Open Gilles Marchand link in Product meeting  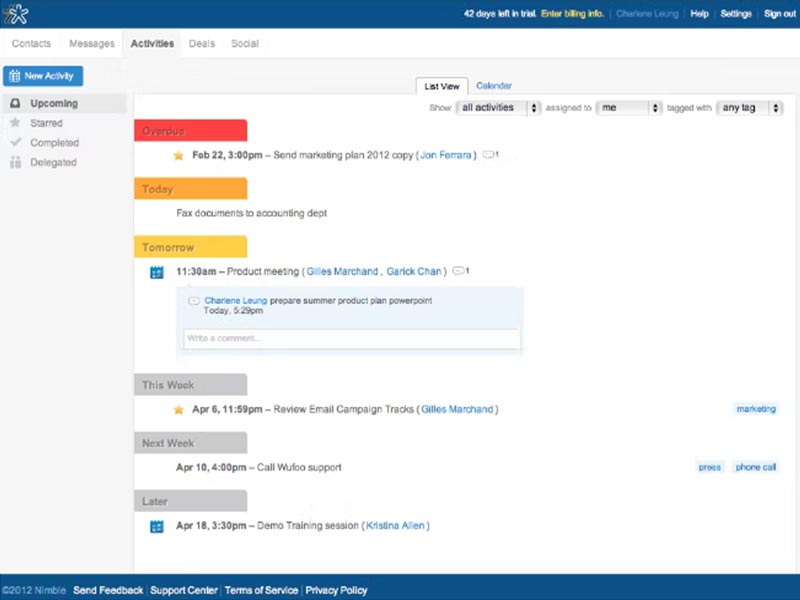[x=342, y=271]
